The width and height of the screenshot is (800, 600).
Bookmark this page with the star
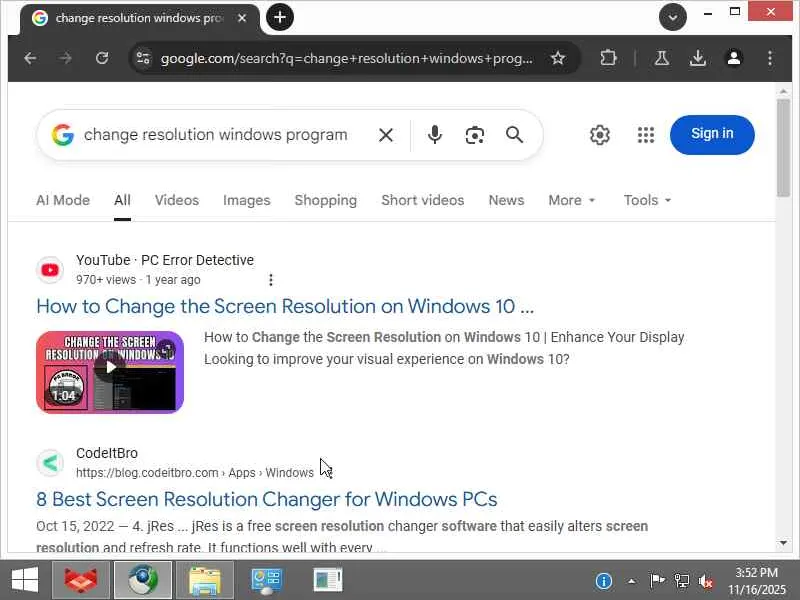coord(558,58)
